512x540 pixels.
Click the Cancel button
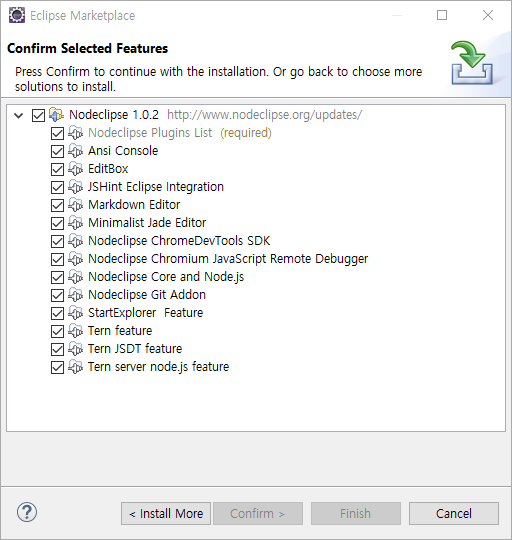click(454, 513)
